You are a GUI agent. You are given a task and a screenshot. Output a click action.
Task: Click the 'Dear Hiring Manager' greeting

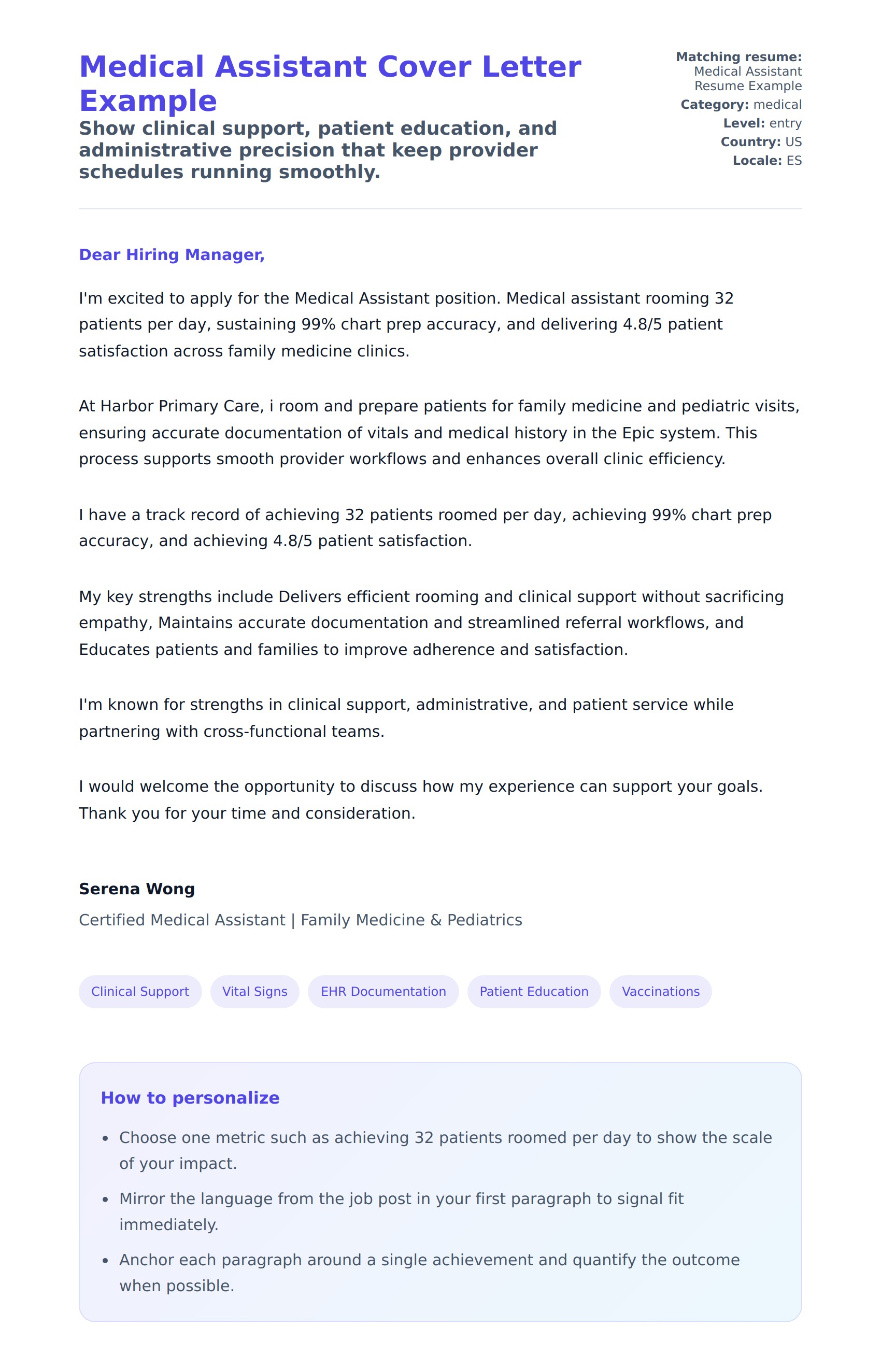pos(172,255)
